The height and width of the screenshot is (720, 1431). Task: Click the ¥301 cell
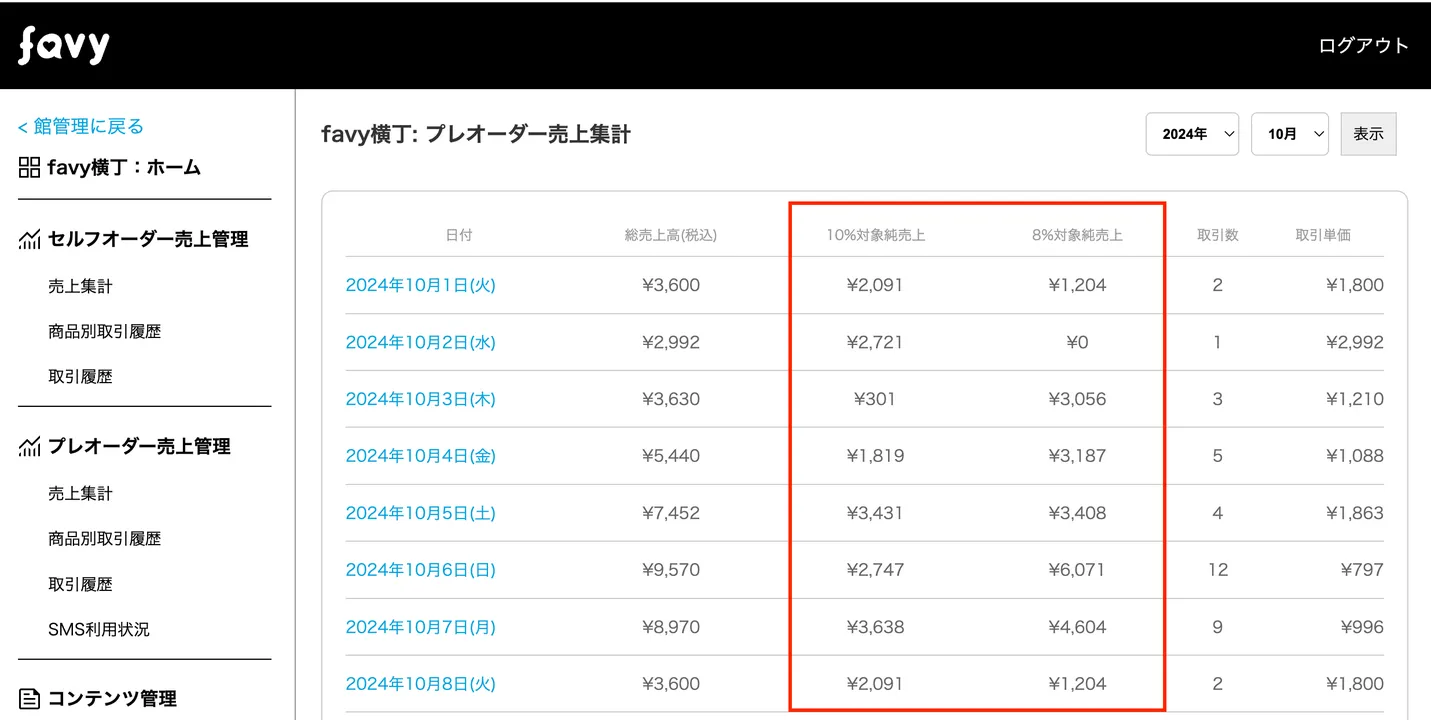click(x=875, y=399)
